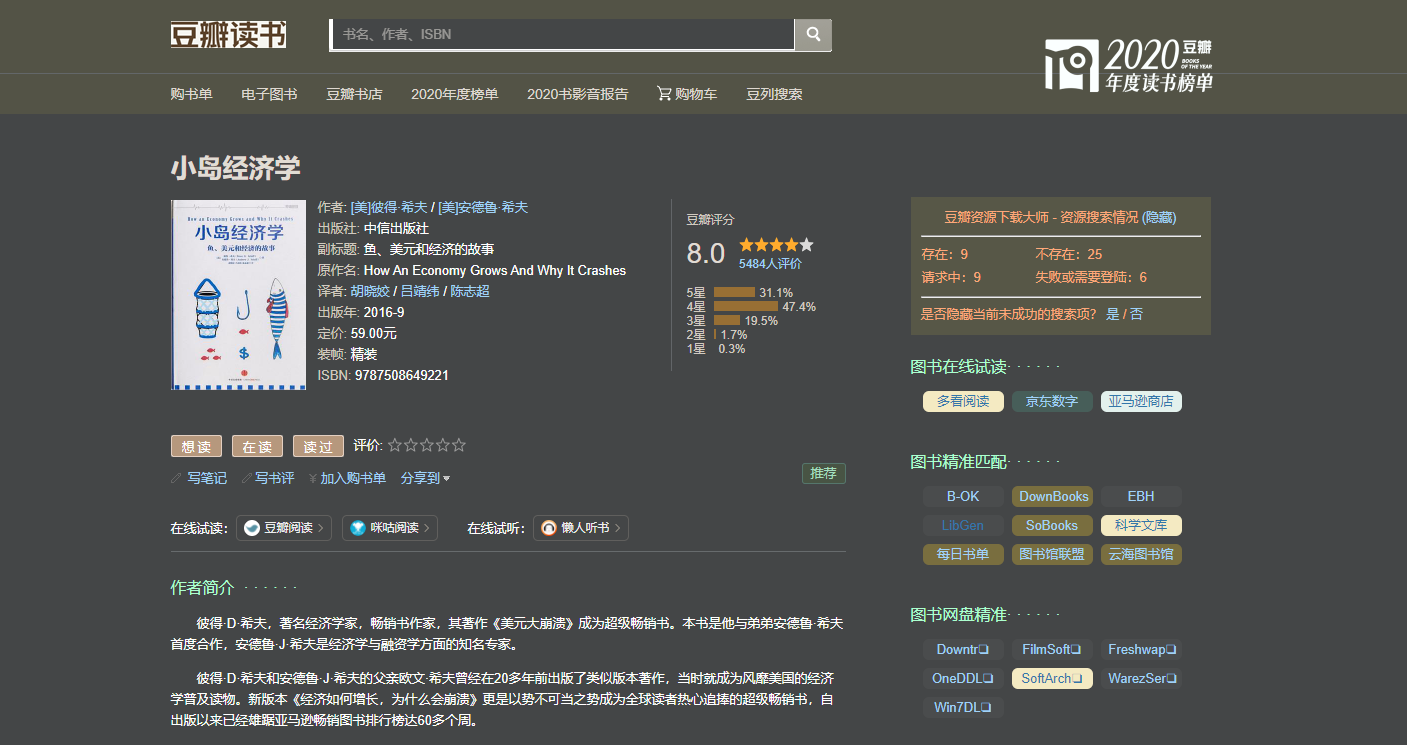
Task: Open the DownBooks source tag
Action: 1053,496
